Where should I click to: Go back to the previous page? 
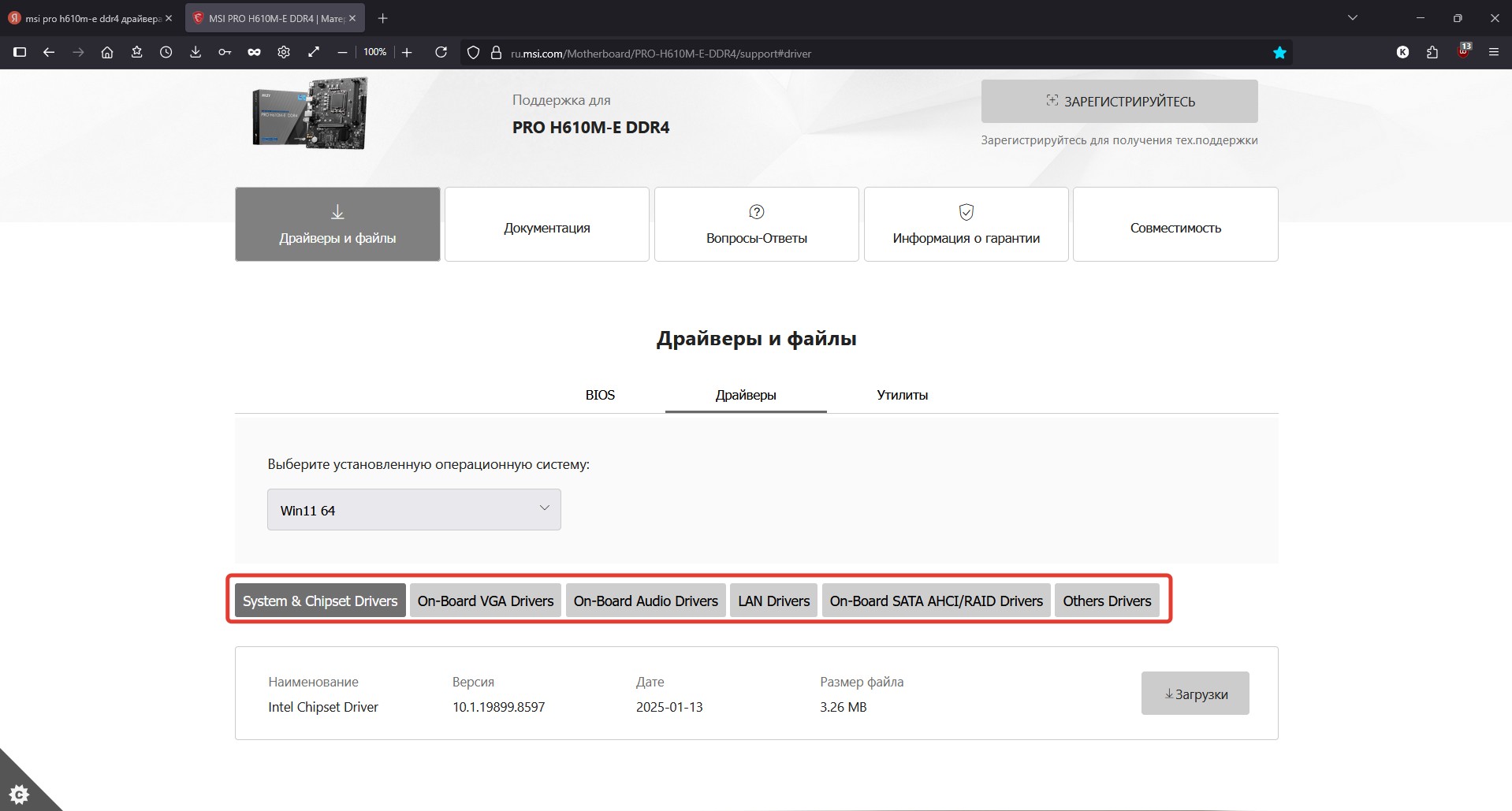pyautogui.click(x=49, y=52)
